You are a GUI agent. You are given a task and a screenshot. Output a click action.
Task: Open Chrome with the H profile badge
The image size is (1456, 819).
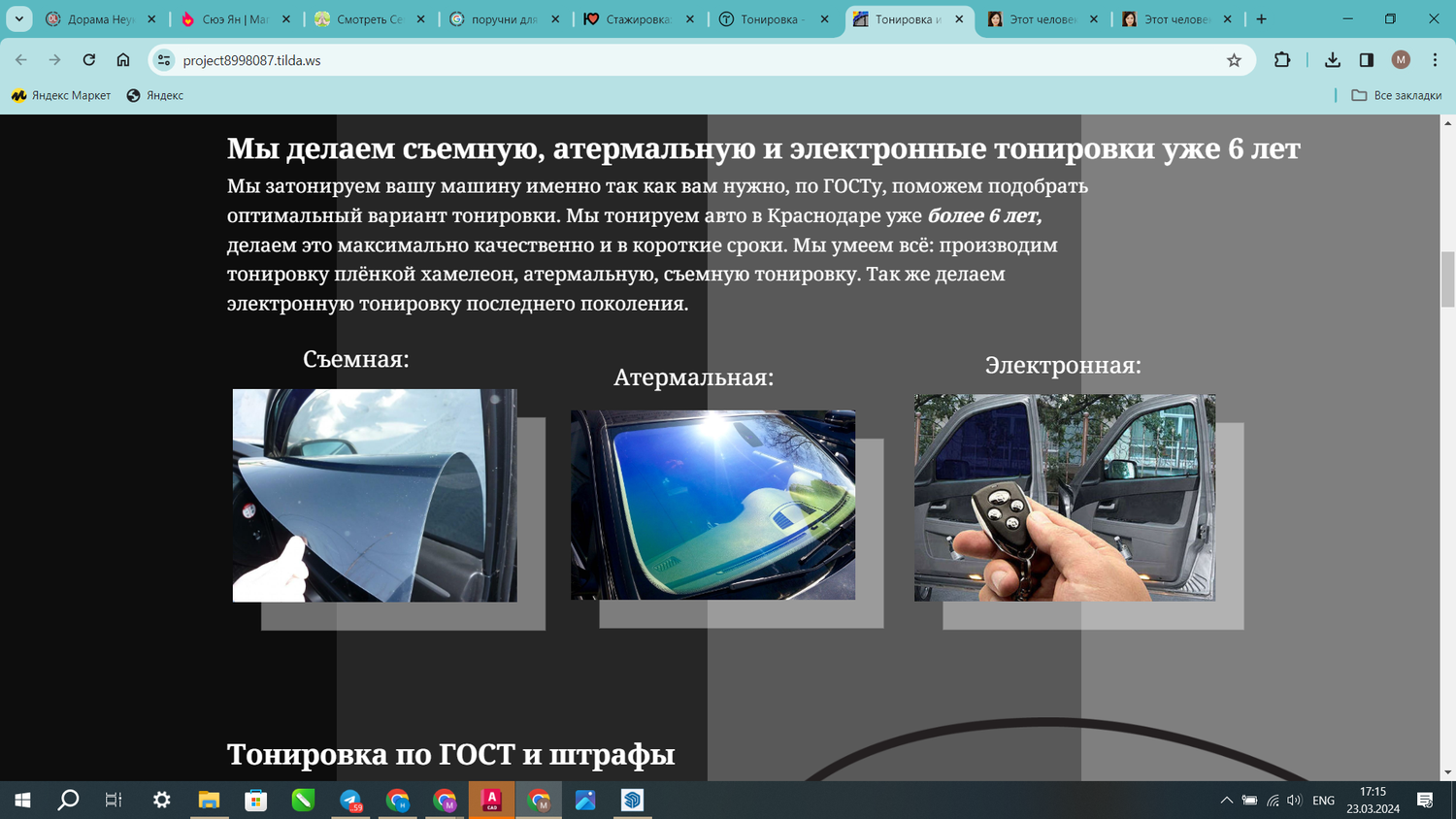(397, 800)
